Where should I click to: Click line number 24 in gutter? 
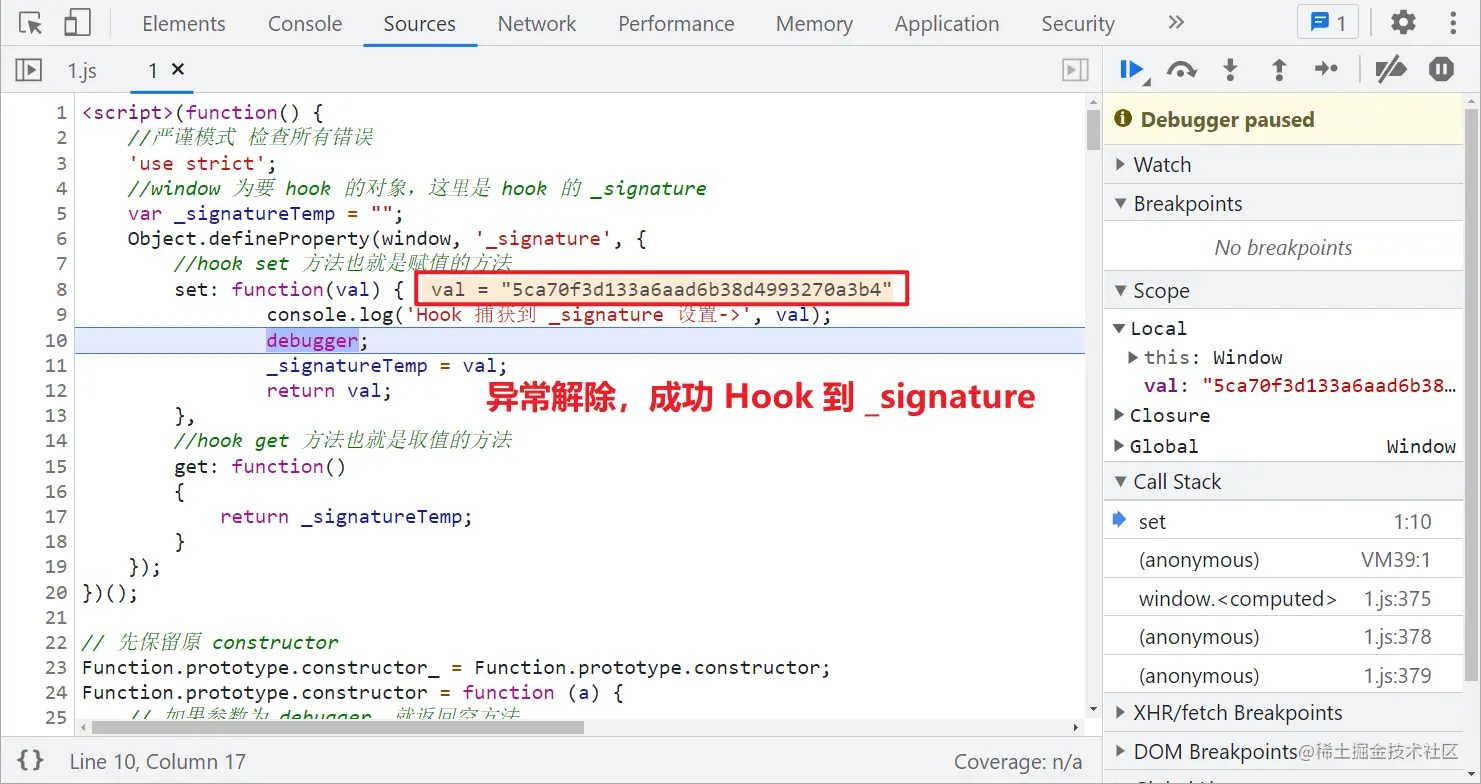click(56, 692)
